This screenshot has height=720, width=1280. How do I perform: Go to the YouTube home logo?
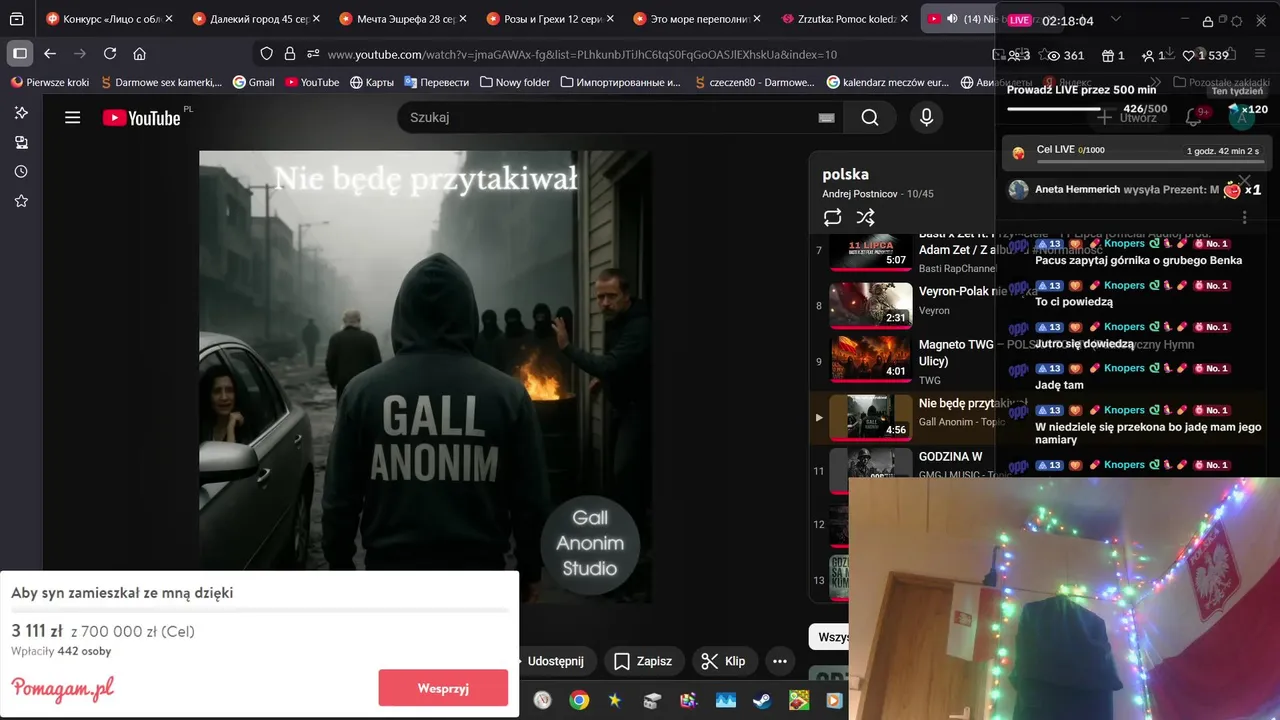point(141,118)
